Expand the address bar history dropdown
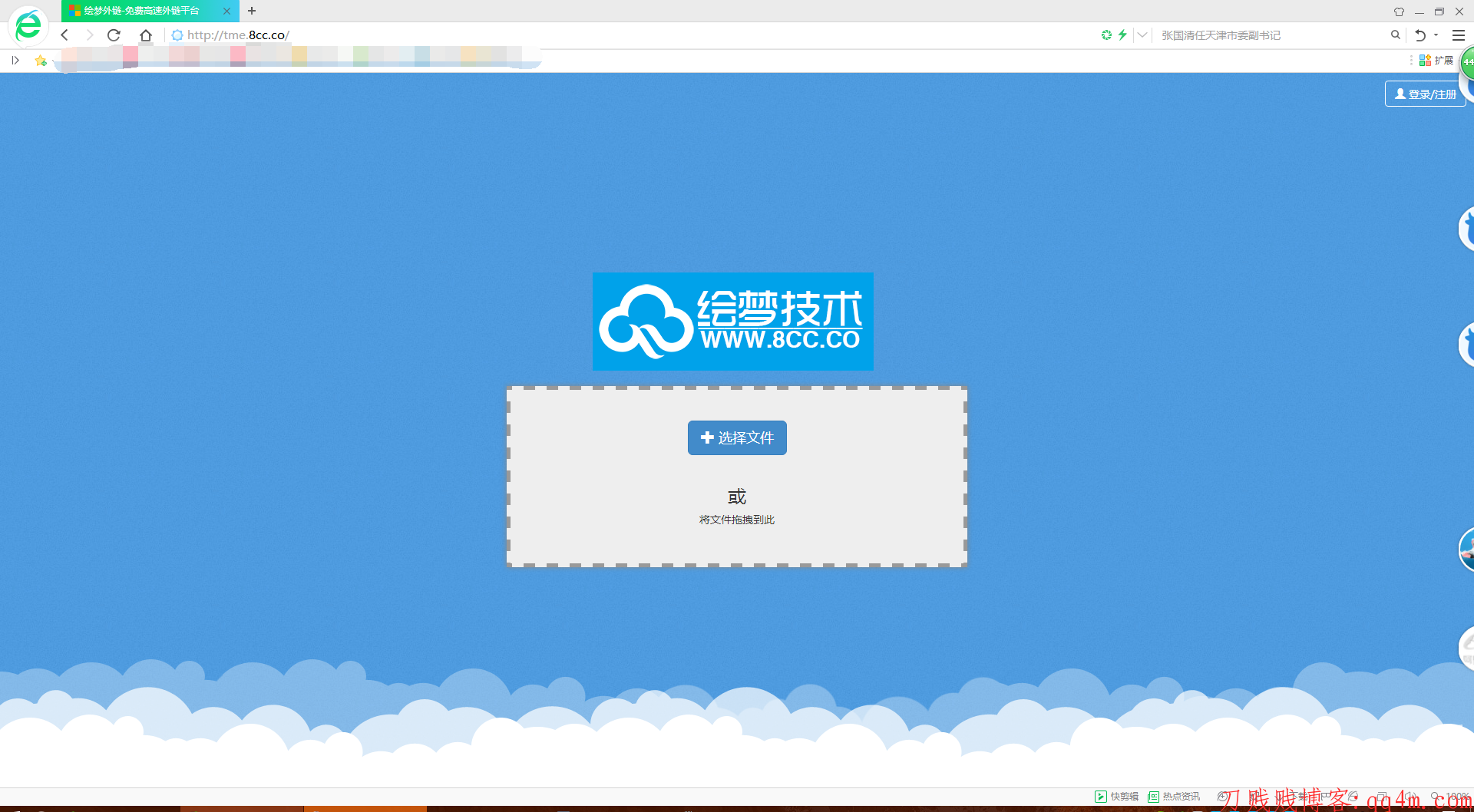 1142,35
